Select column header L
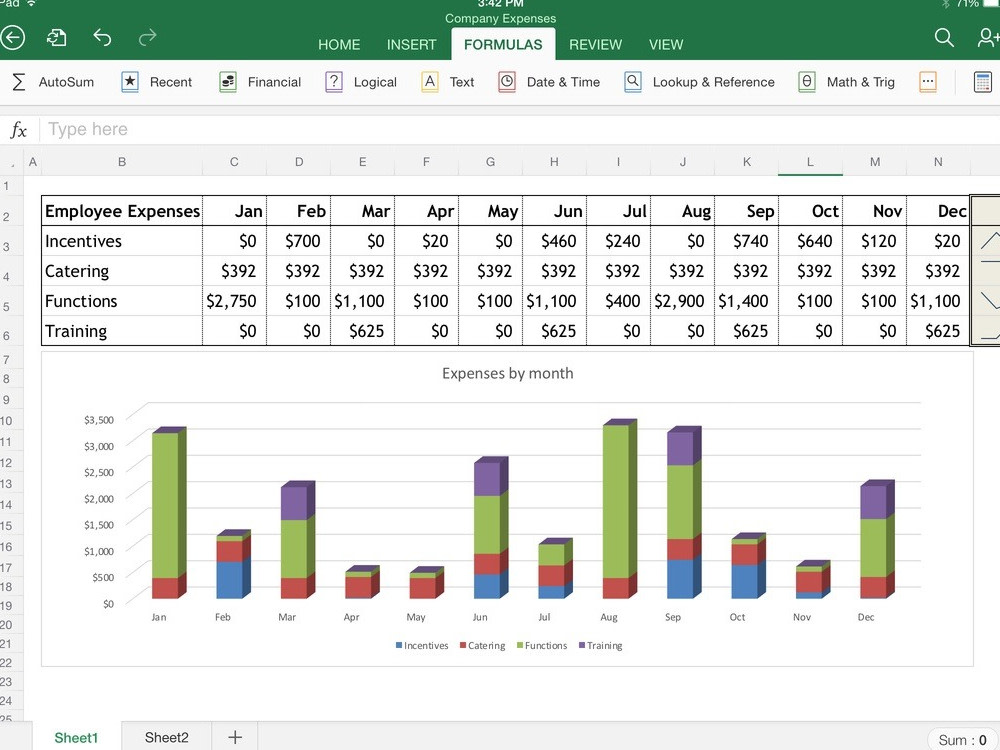This screenshot has height=750, width=1000. click(810, 162)
